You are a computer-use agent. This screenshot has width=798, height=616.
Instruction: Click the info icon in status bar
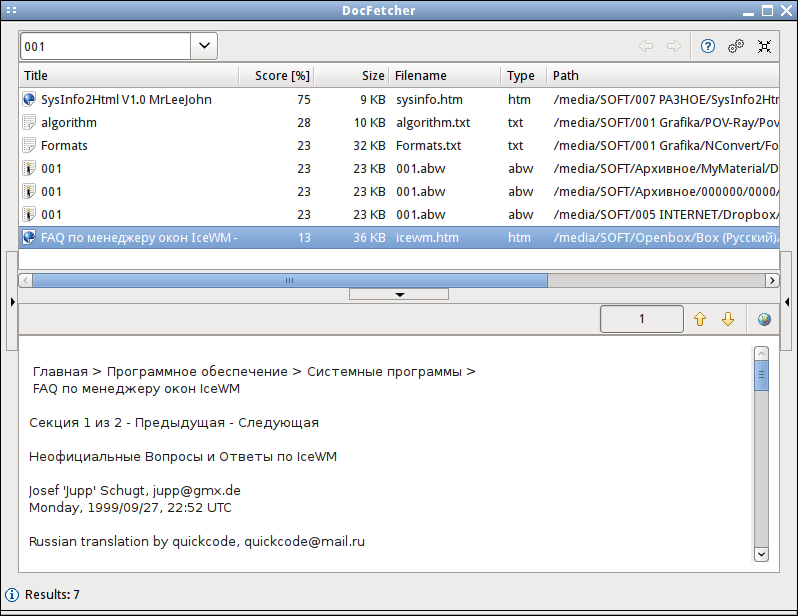[12, 595]
